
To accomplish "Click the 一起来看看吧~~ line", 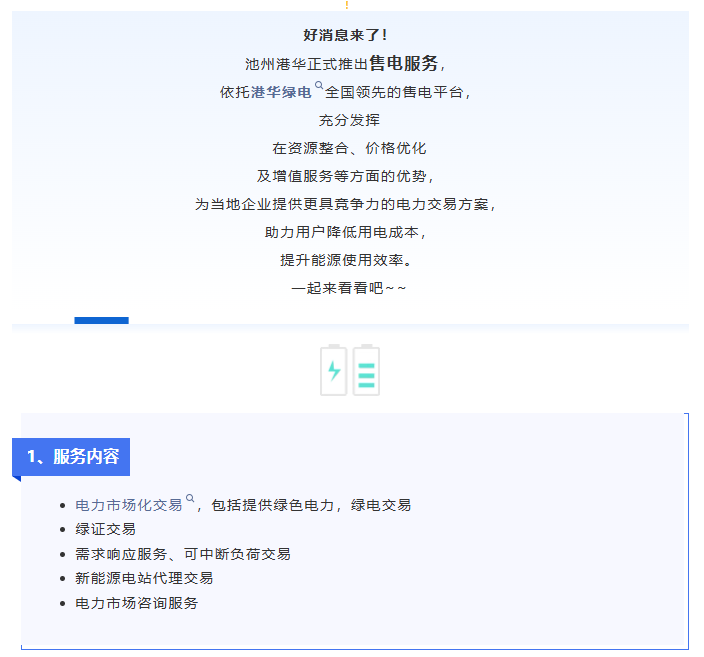I will [x=349, y=288].
